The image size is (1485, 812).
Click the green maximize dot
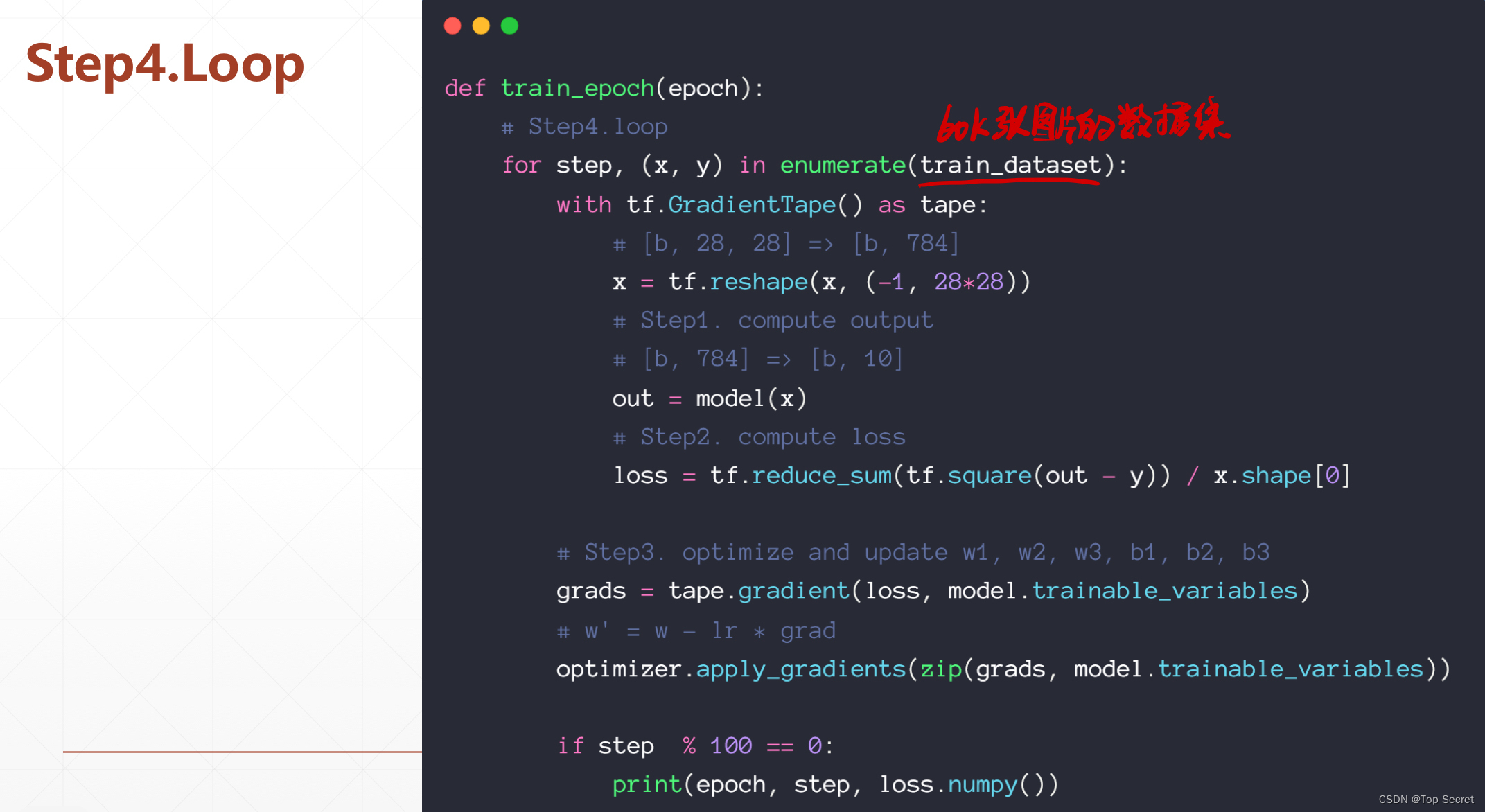coord(509,26)
